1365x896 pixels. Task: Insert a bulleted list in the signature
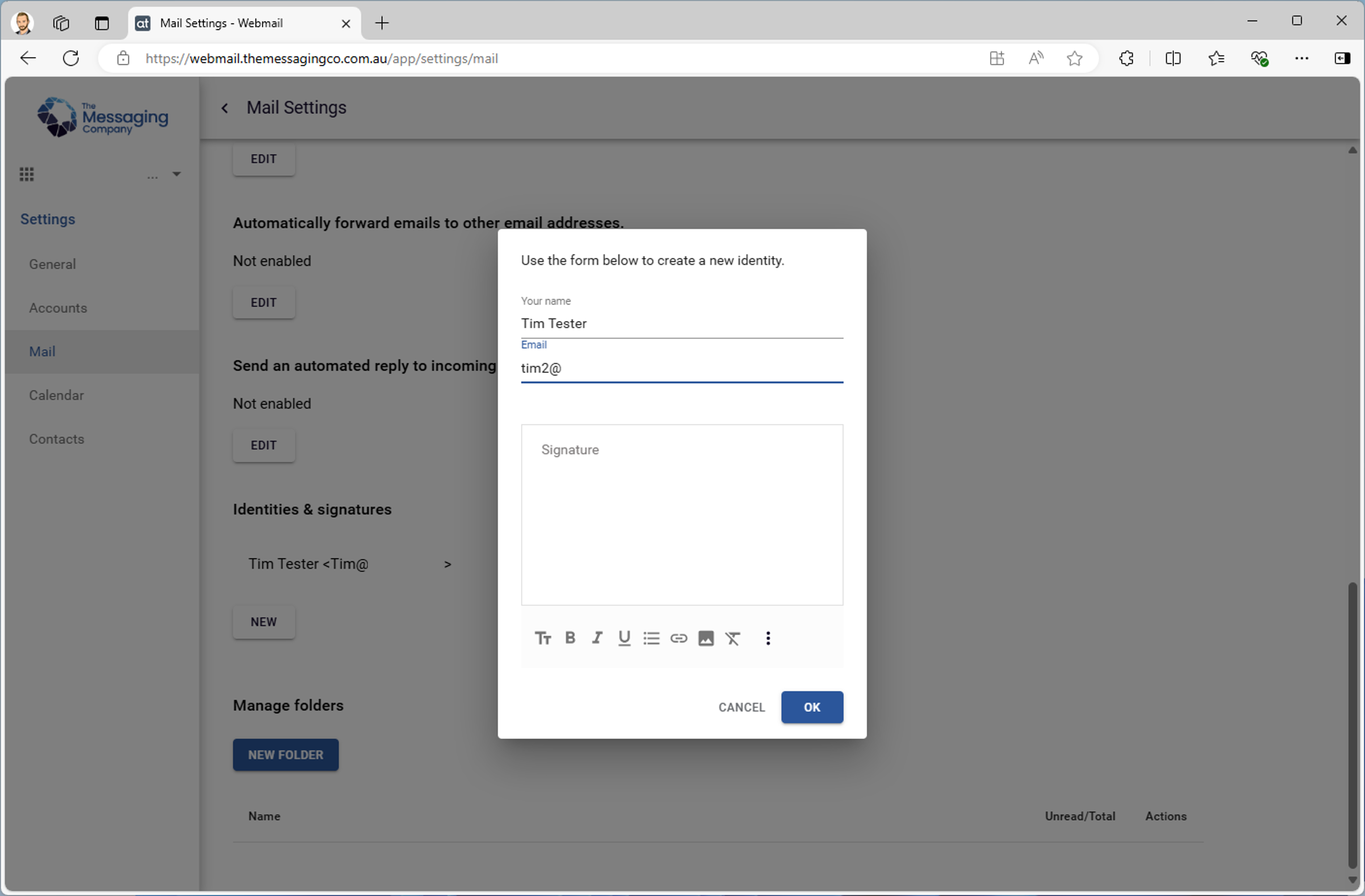point(651,639)
